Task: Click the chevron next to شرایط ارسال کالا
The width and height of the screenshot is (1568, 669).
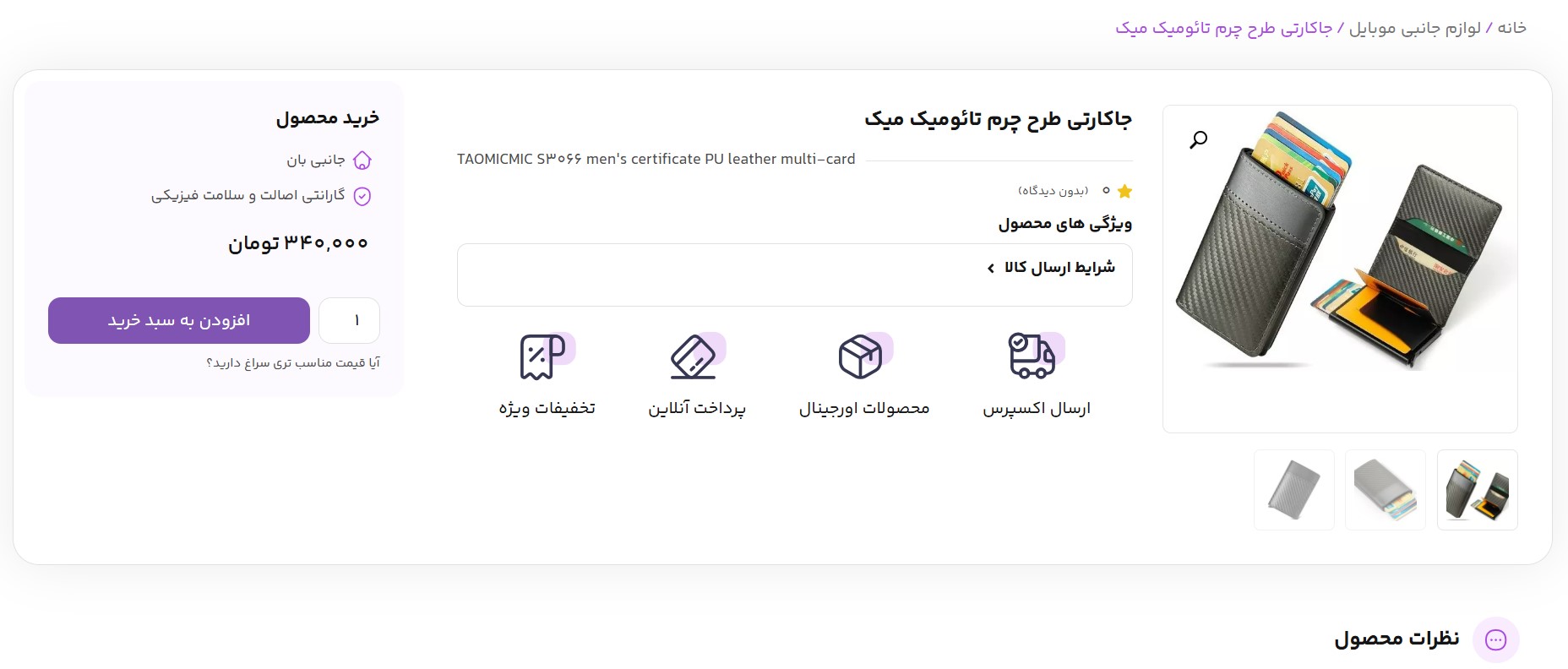Action: [x=991, y=268]
